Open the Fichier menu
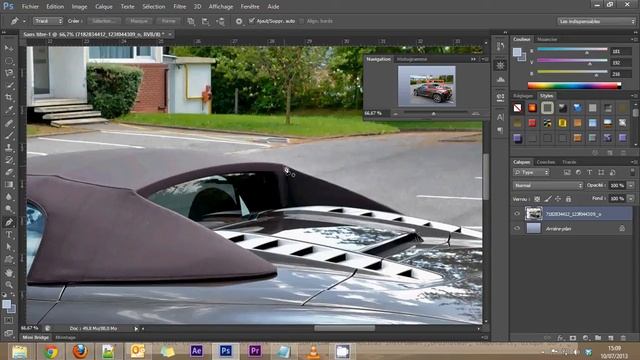This screenshot has width=640, height=360. click(x=30, y=7)
